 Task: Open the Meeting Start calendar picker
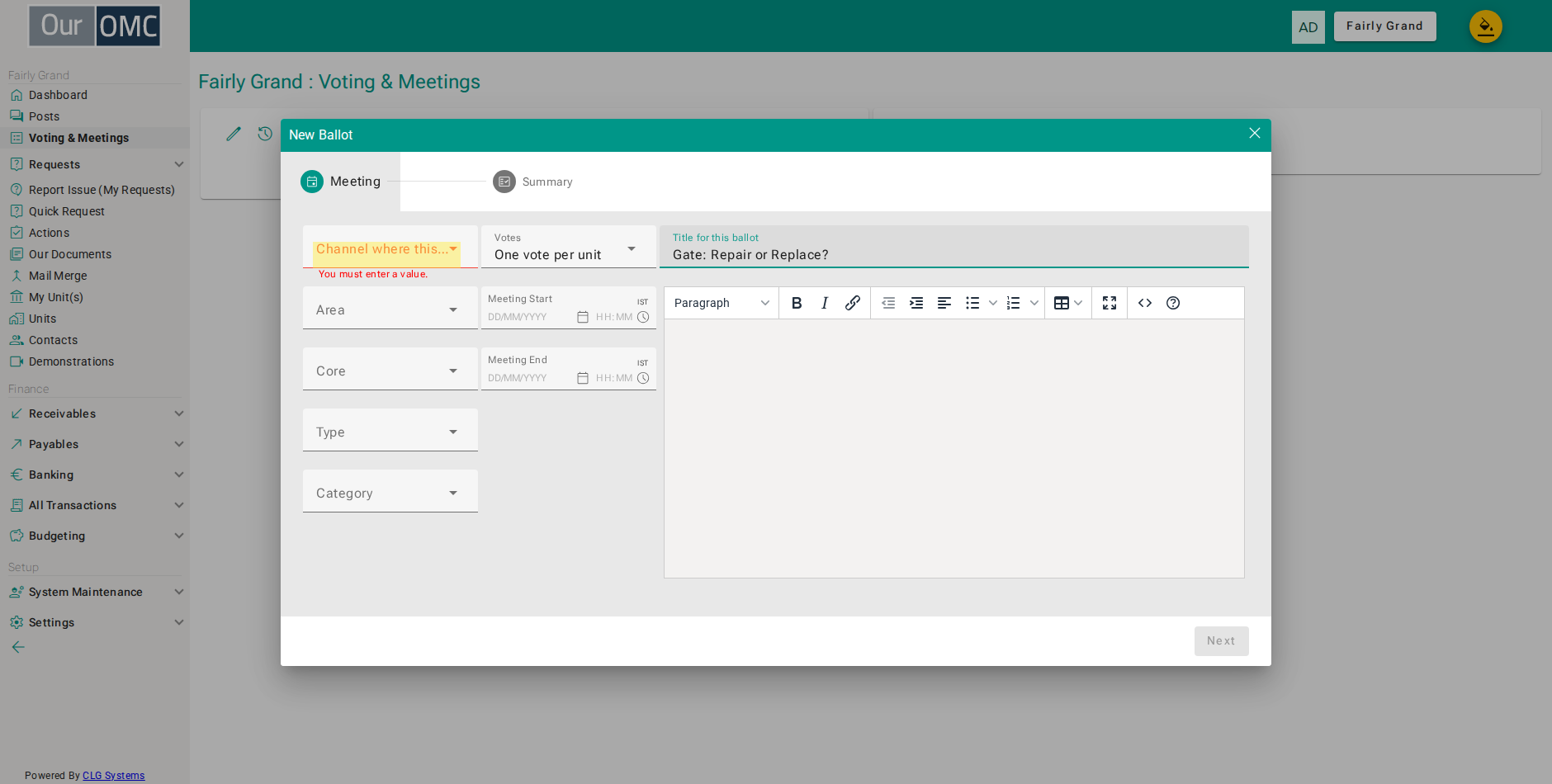click(583, 317)
